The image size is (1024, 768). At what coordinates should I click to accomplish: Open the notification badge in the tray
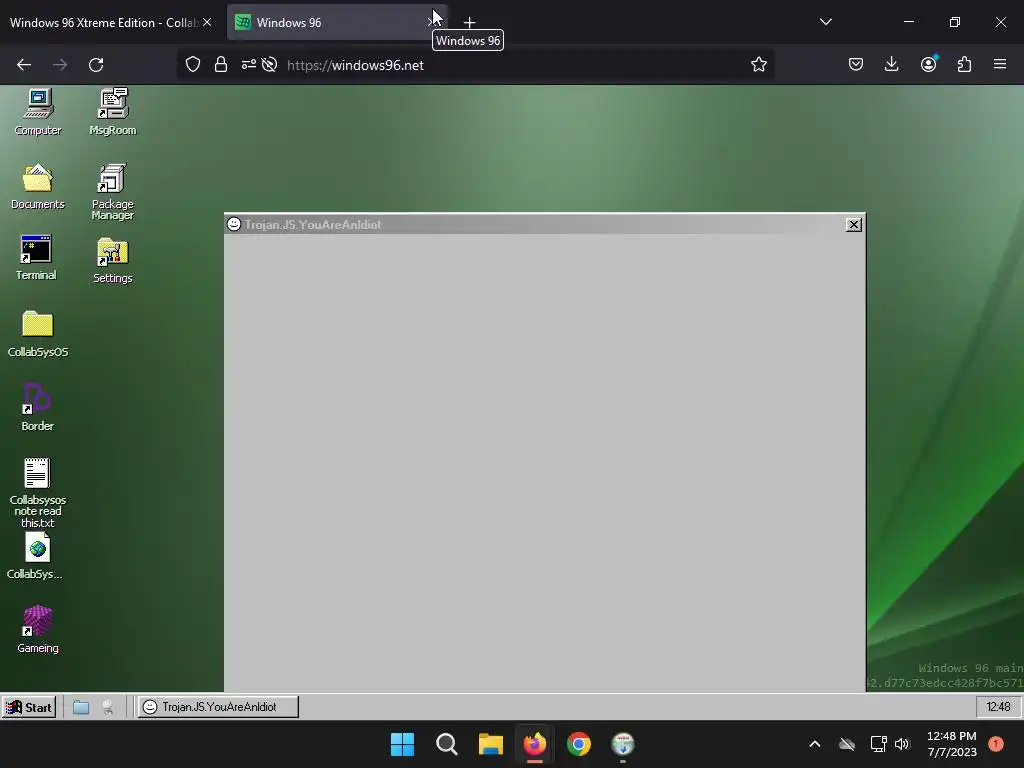996,744
